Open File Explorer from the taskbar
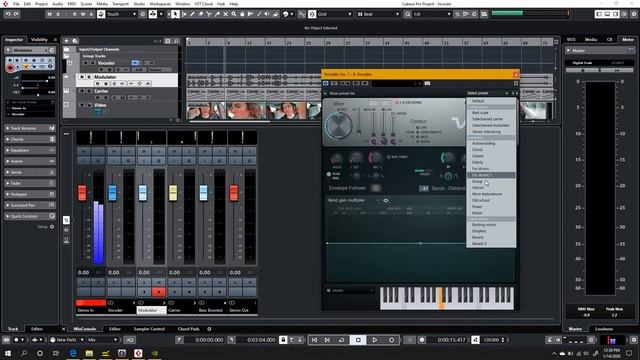 (89, 353)
